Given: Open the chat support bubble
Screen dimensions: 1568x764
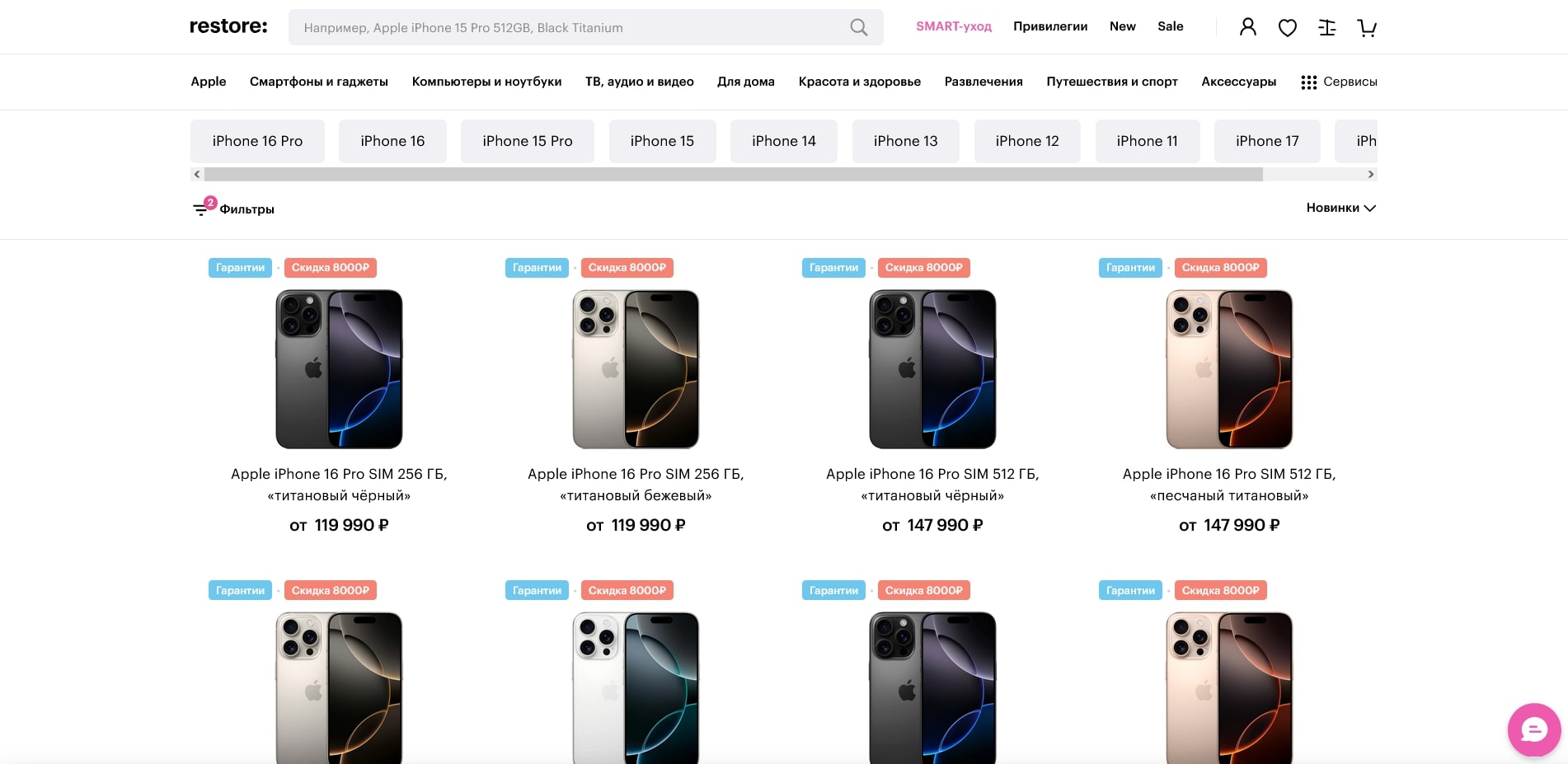Looking at the screenshot, I should click(1533, 729).
